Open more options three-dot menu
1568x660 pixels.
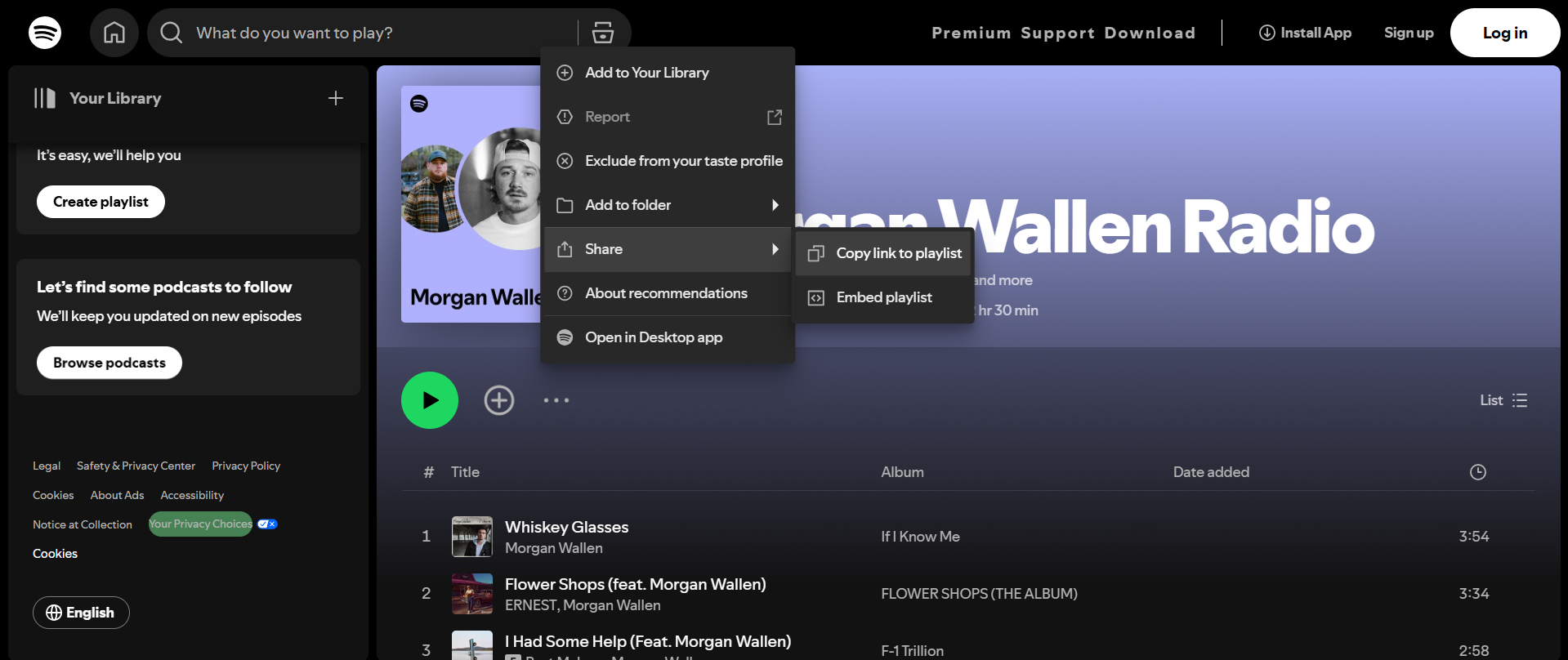[556, 400]
